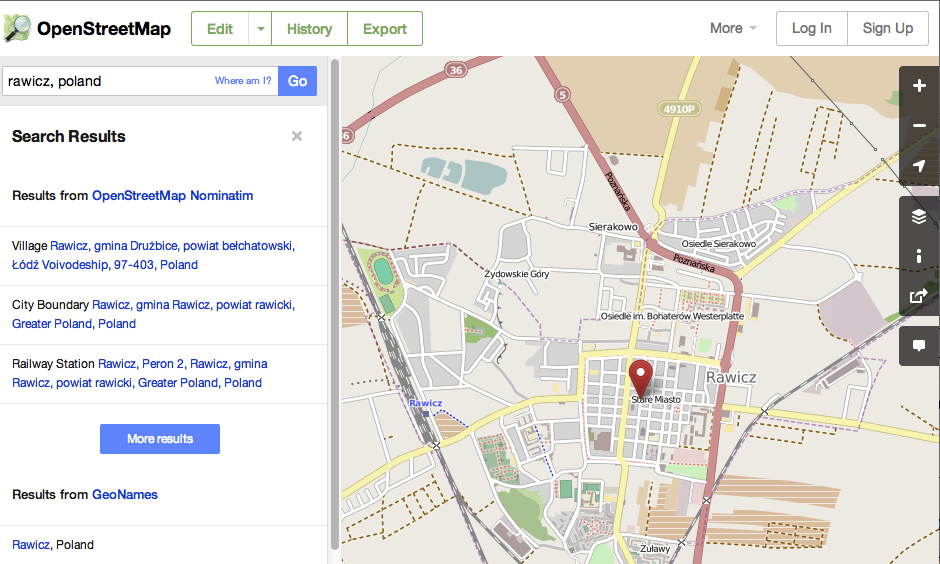Click the OpenStreetMap magnifier logo
Screen dimensions: 940x564
[17, 28]
